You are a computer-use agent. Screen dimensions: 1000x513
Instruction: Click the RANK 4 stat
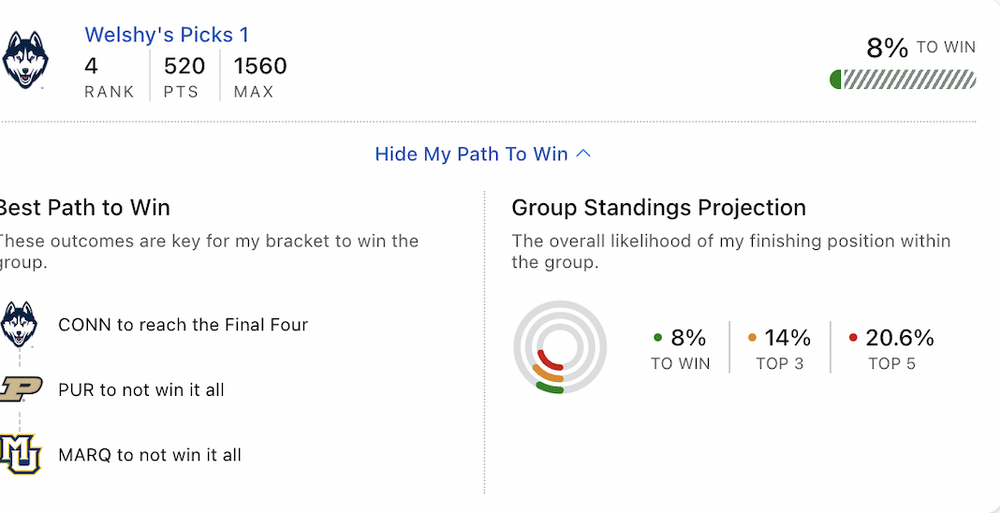tap(109, 77)
